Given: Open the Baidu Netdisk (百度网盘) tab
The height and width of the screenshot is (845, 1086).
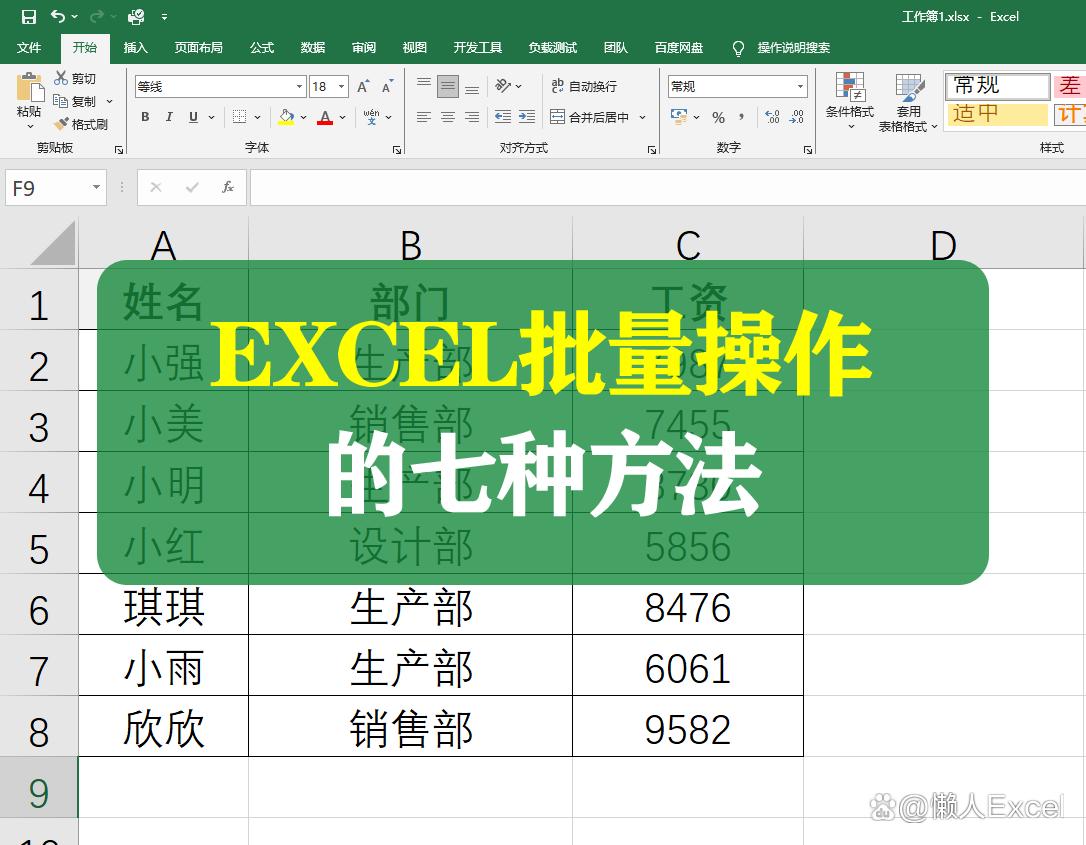Looking at the screenshot, I should click(679, 48).
